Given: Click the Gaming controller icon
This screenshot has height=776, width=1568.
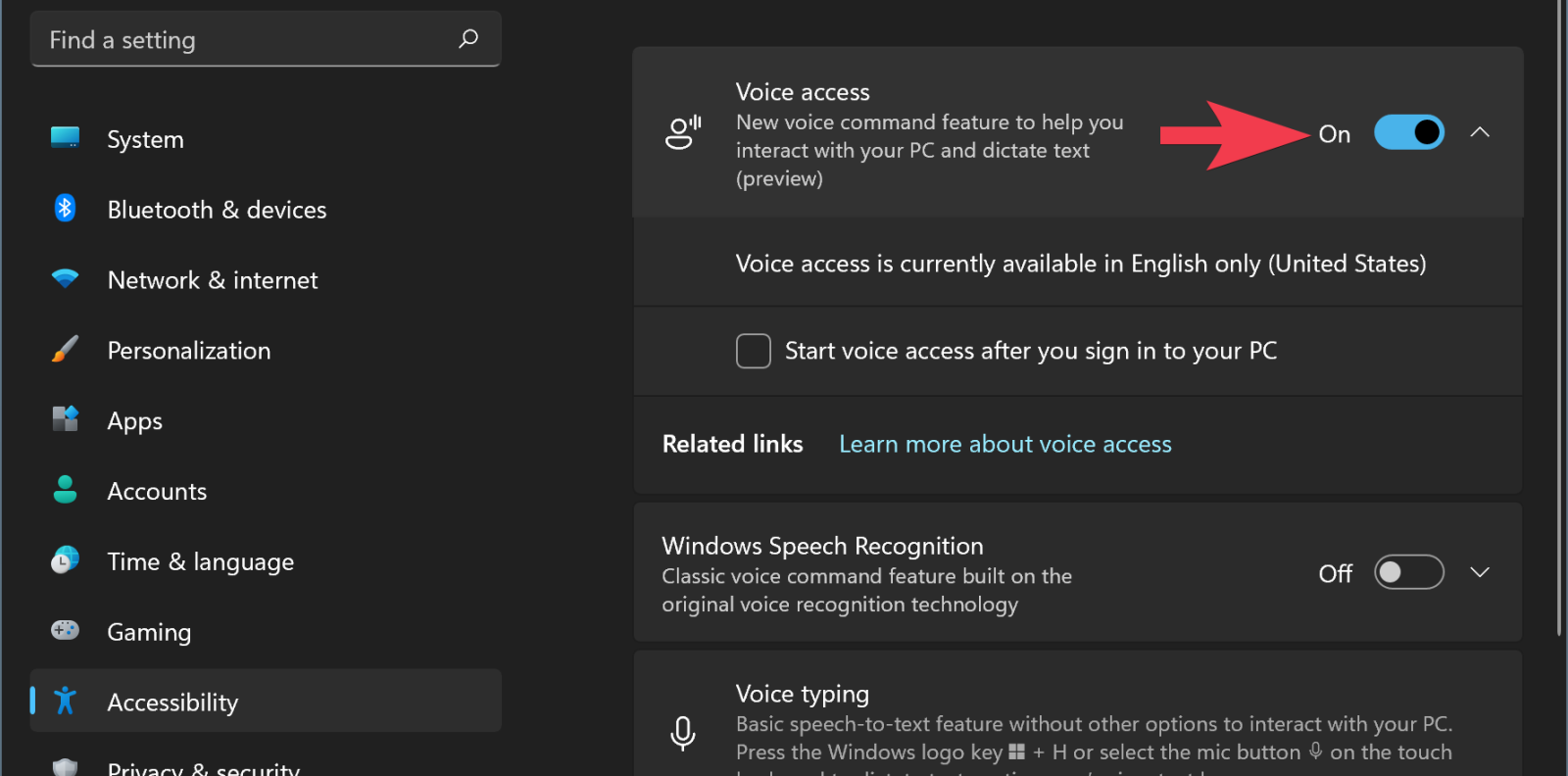Looking at the screenshot, I should pyautogui.click(x=65, y=630).
